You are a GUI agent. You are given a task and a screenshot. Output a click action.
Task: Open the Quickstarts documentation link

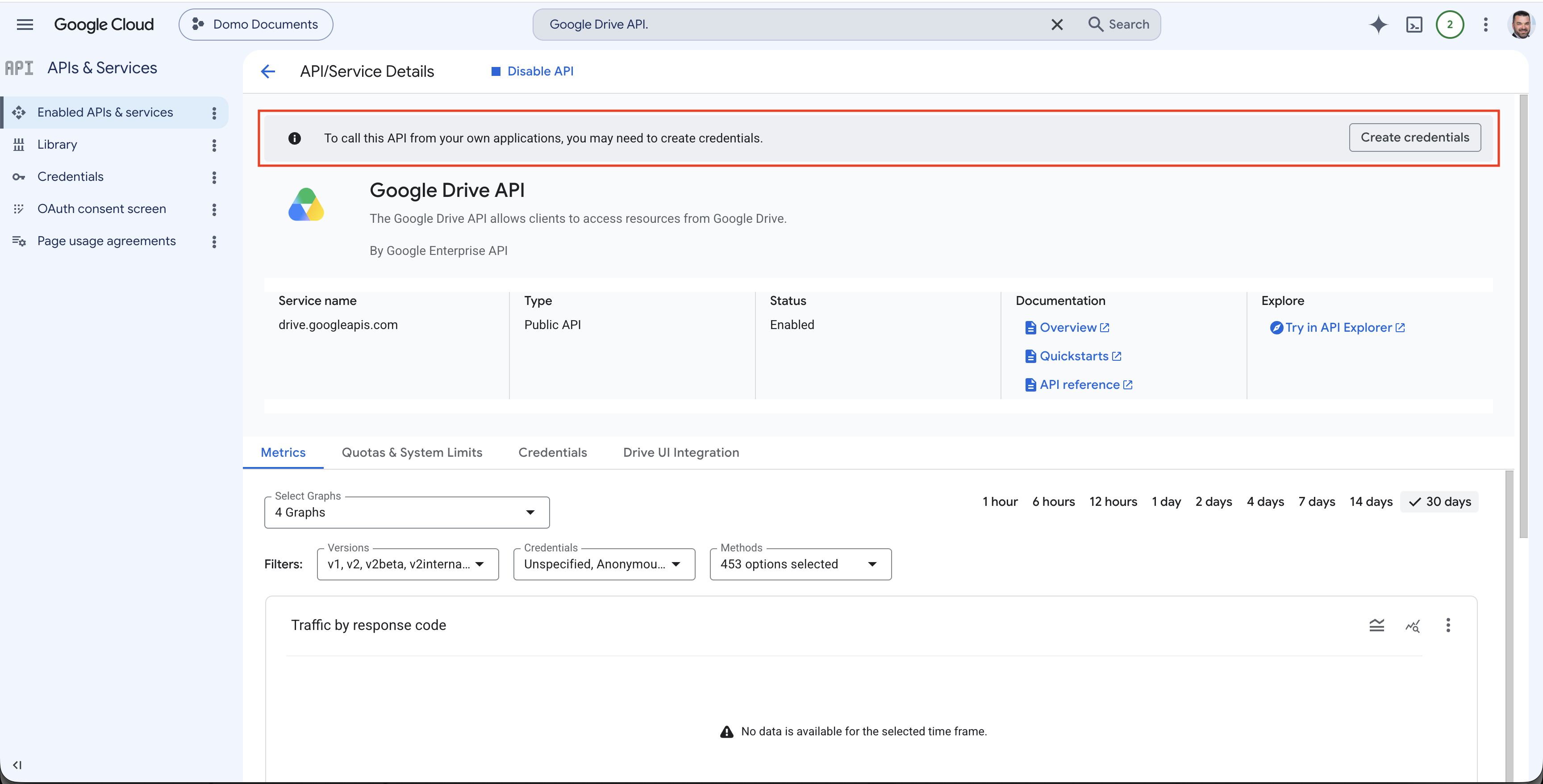coord(1073,356)
